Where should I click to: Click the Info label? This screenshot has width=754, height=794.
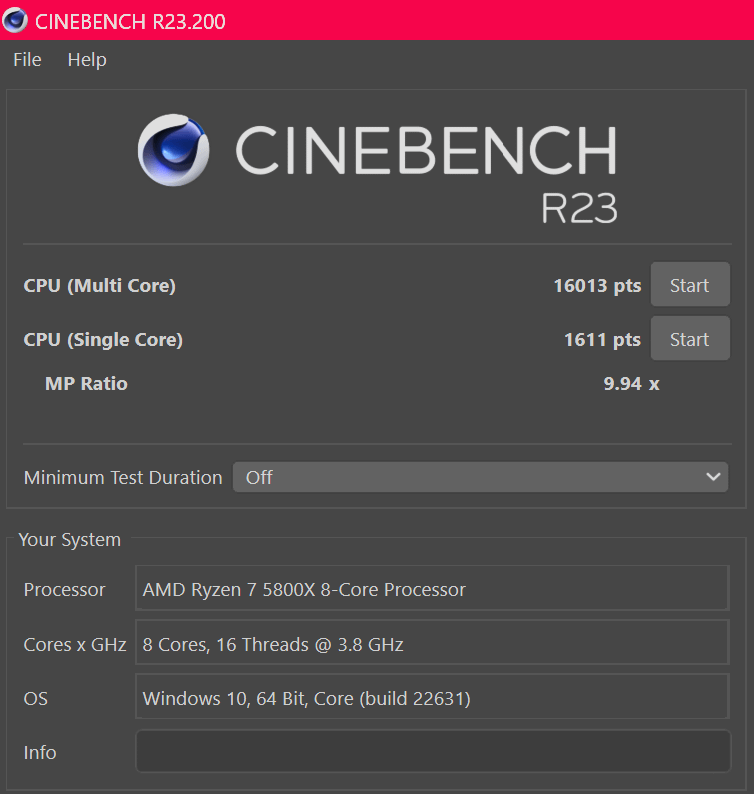pyautogui.click(x=40, y=752)
